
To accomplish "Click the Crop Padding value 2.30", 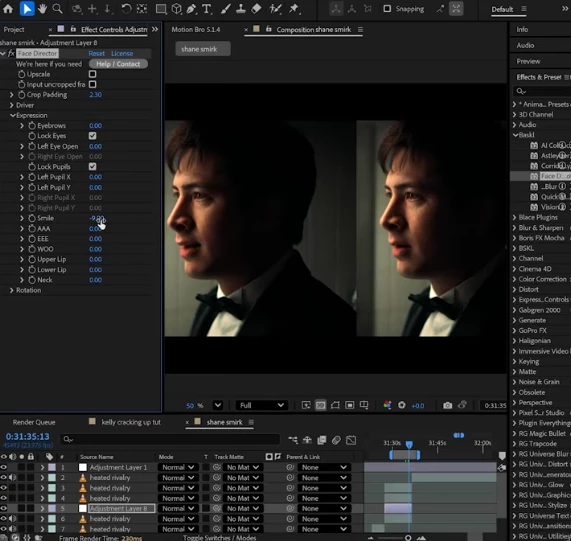I will pos(95,95).
